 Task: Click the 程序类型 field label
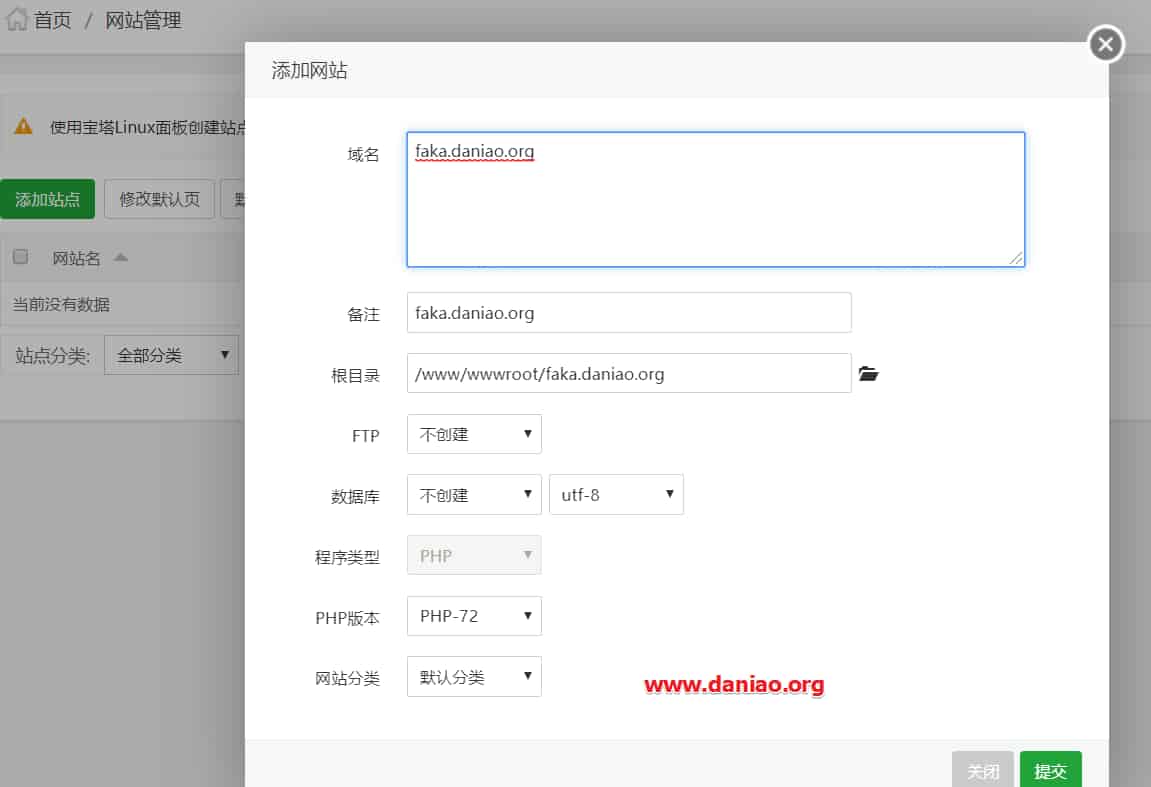[347, 558]
